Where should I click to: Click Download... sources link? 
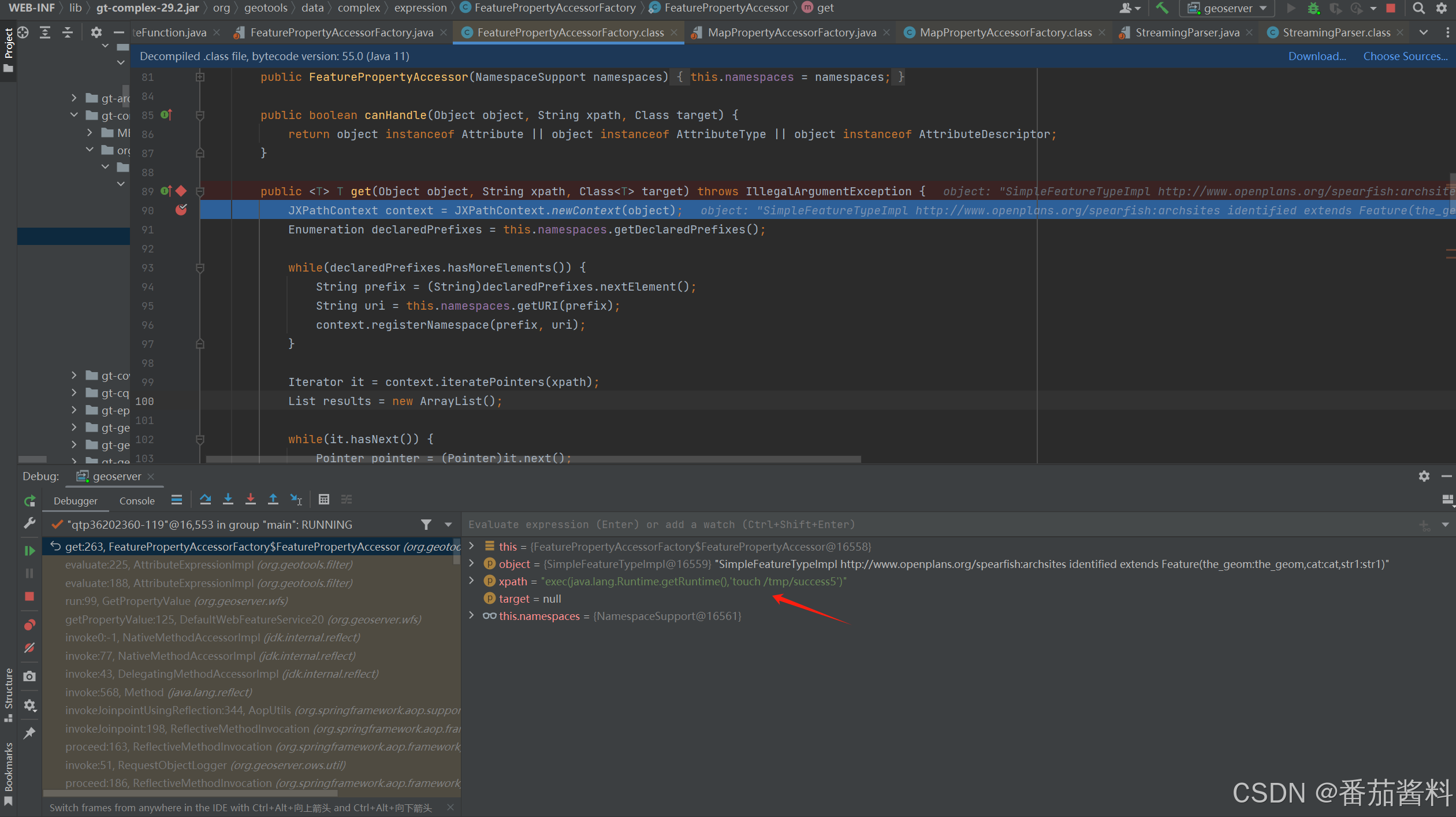(x=1317, y=56)
